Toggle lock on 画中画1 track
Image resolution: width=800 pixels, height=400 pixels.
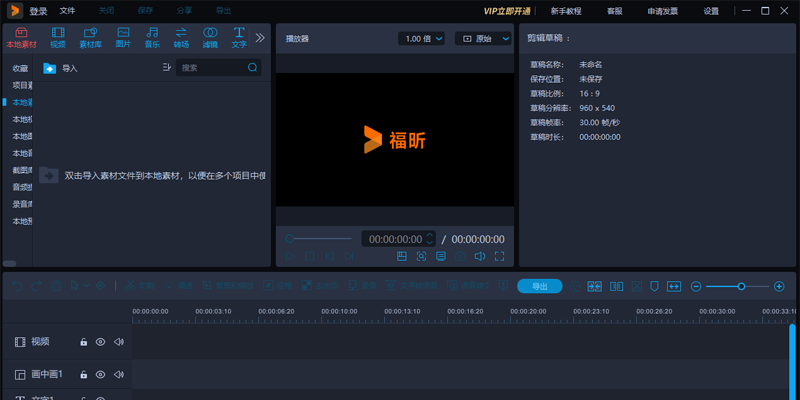[84, 375]
